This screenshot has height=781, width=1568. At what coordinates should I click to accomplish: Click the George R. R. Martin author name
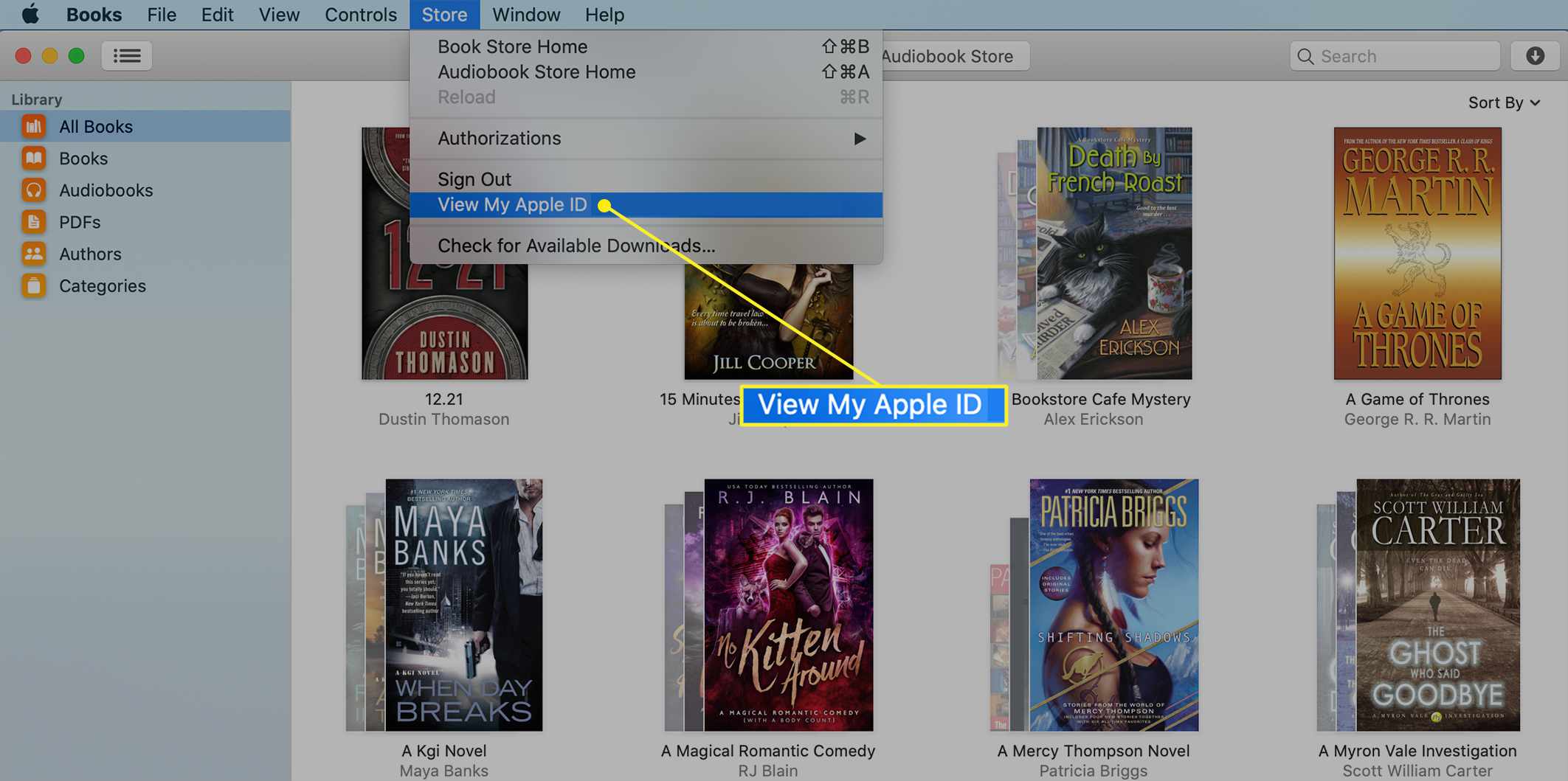pyautogui.click(x=1417, y=419)
